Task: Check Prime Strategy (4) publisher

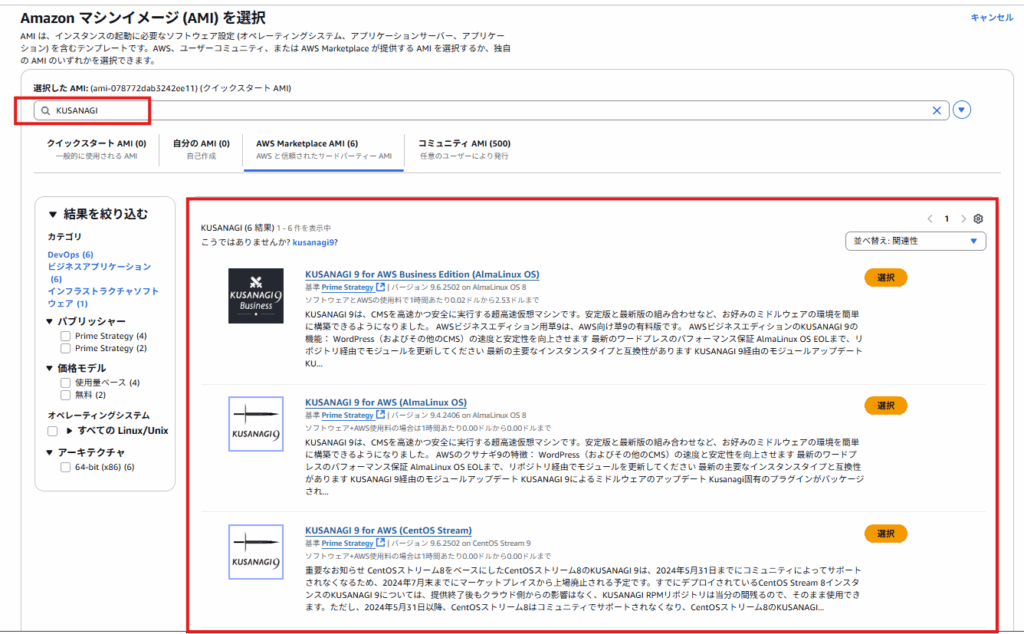Action: [65, 336]
